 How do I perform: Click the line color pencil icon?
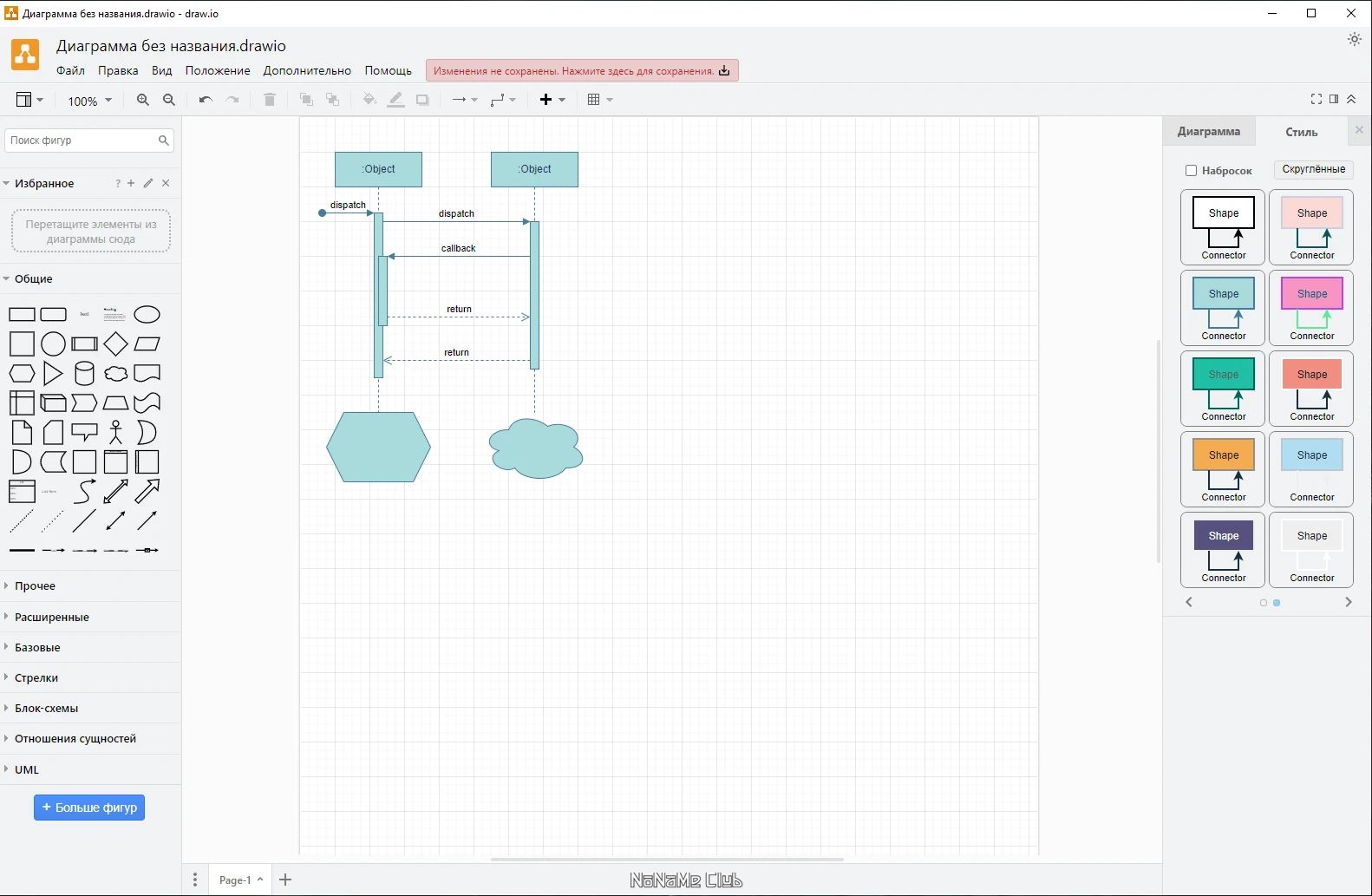[x=395, y=100]
